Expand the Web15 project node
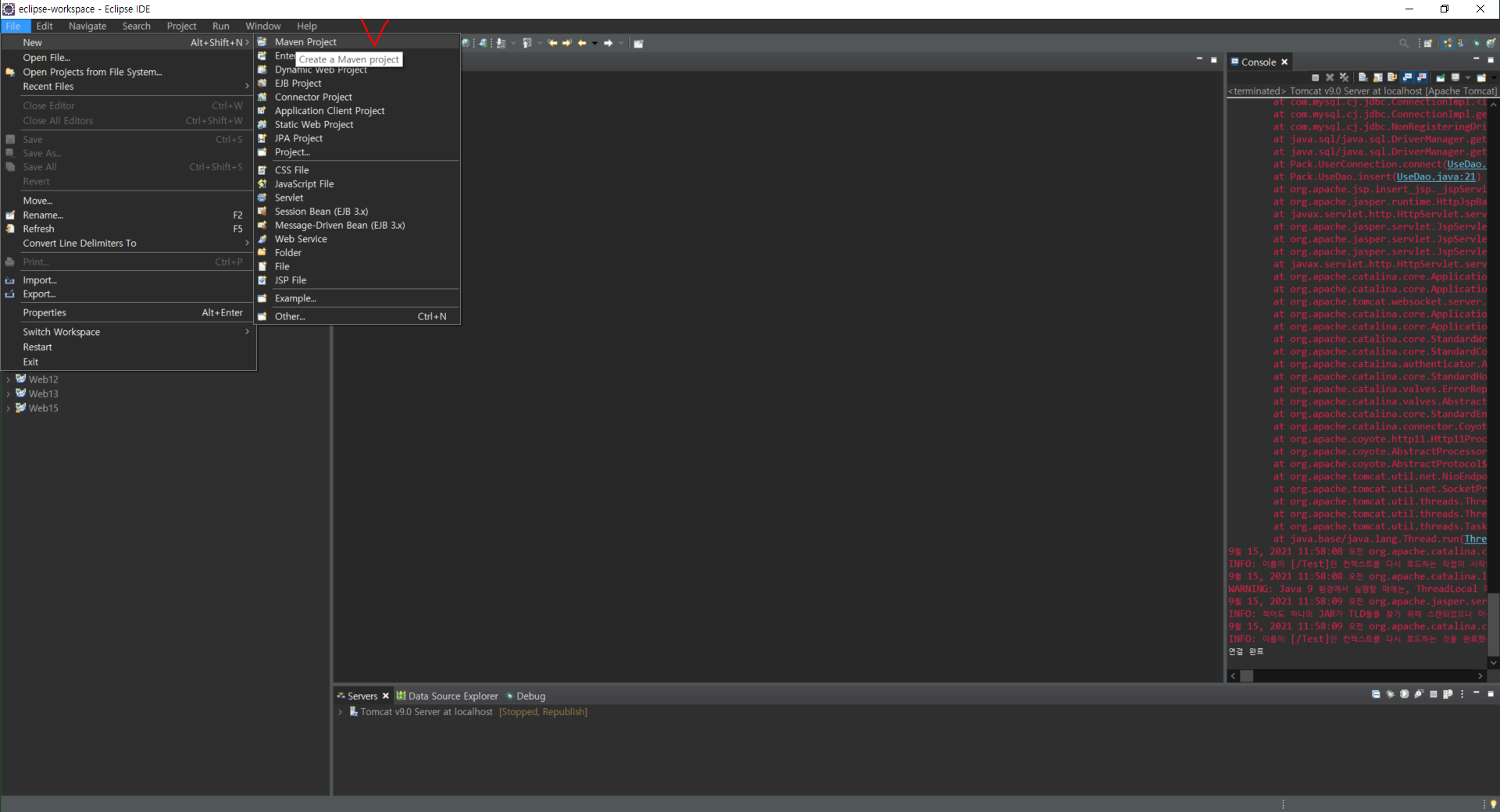 point(8,408)
